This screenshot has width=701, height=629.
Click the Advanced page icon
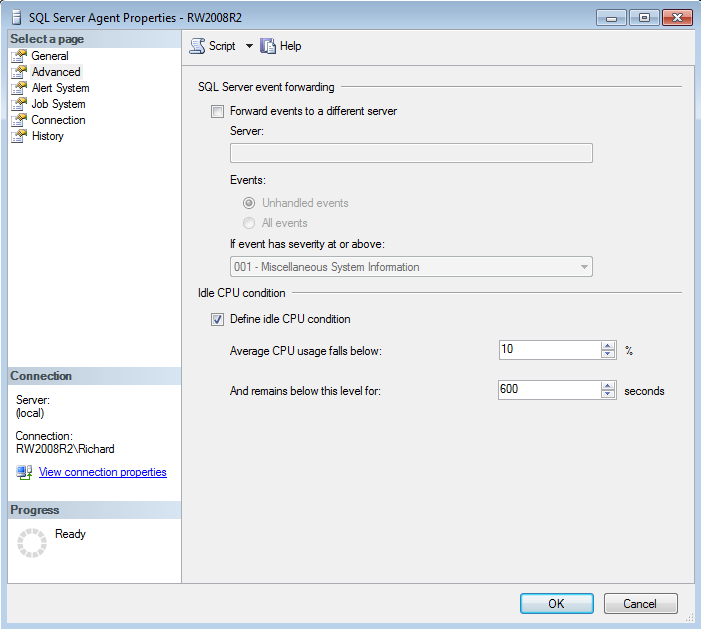18,72
